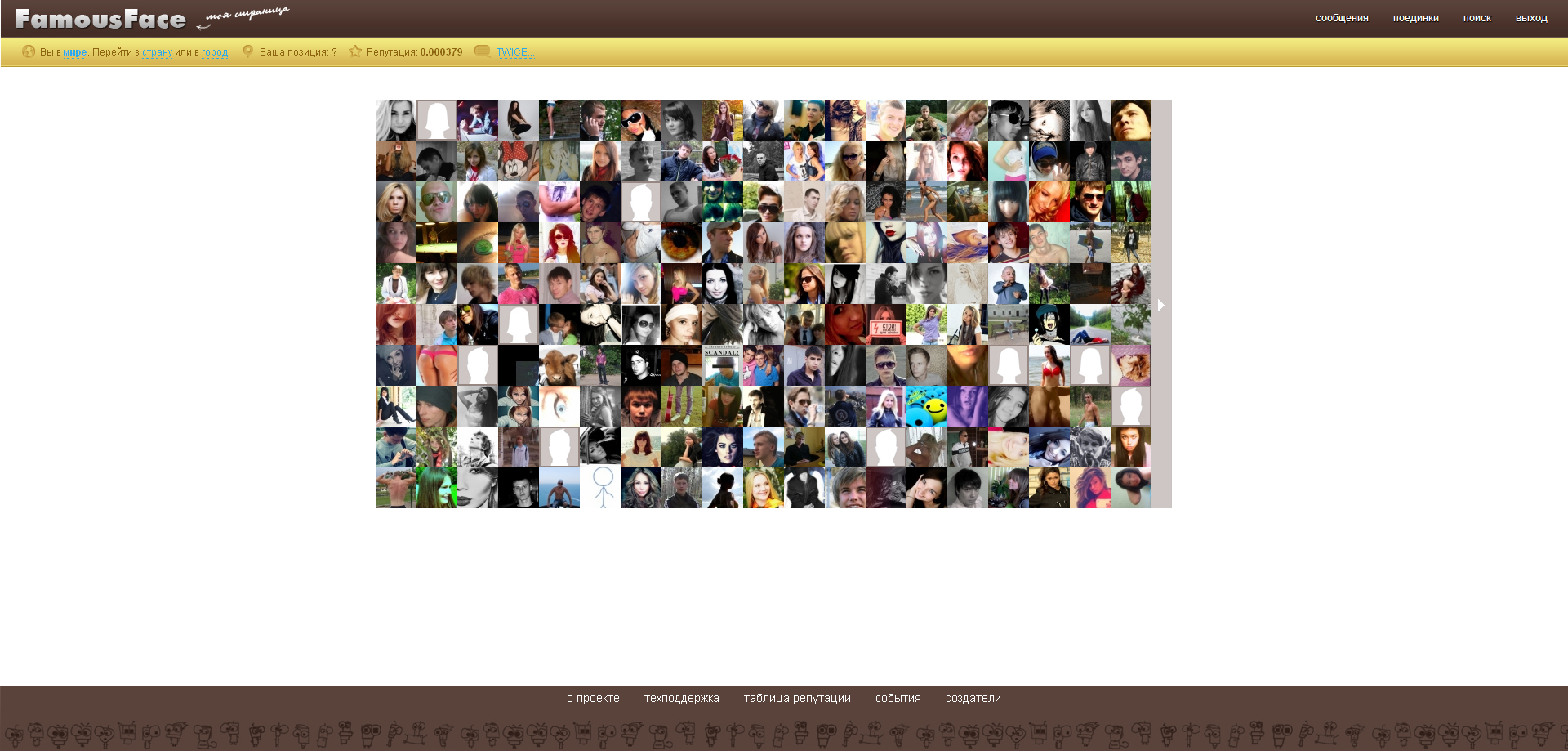The width and height of the screenshot is (1568, 751).
Task: Select the four-panel green collage thumbnail
Action: pos(723,202)
